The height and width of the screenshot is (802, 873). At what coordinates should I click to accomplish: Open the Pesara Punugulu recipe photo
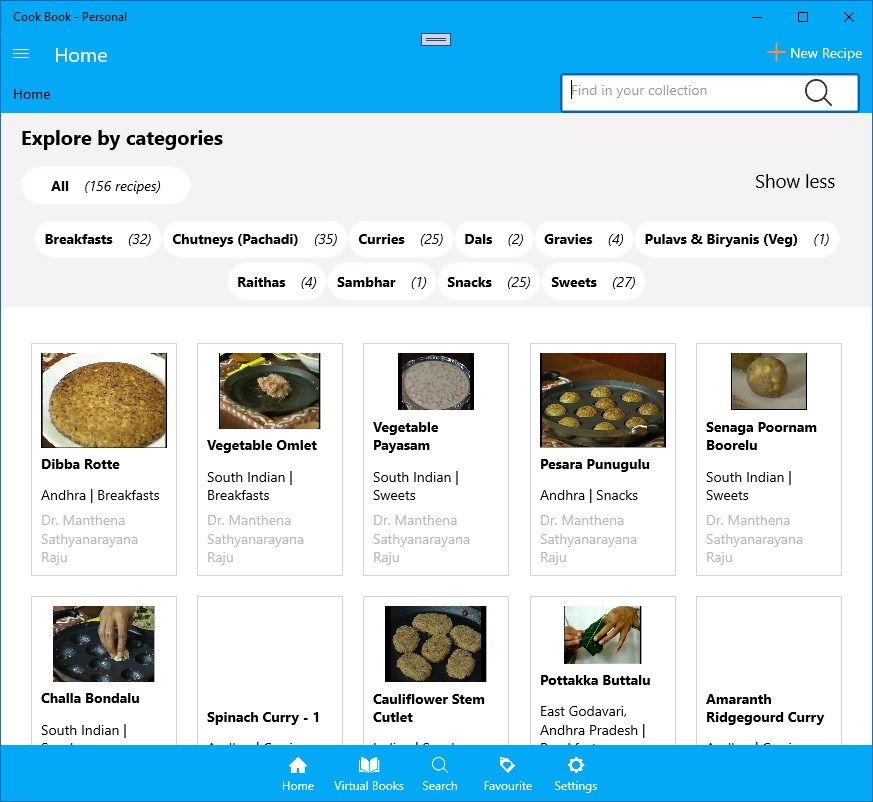point(603,400)
